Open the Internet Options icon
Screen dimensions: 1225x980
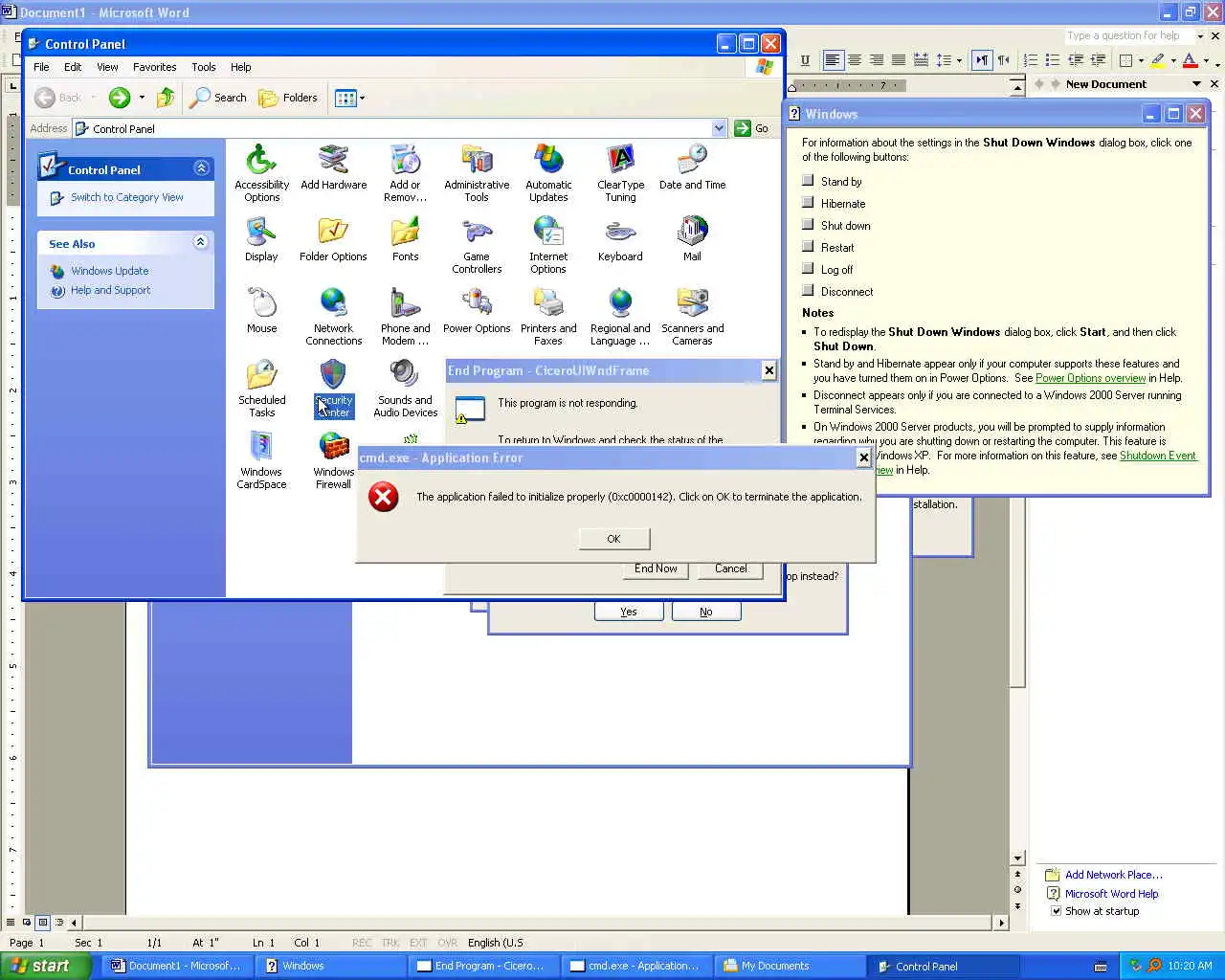[548, 245]
